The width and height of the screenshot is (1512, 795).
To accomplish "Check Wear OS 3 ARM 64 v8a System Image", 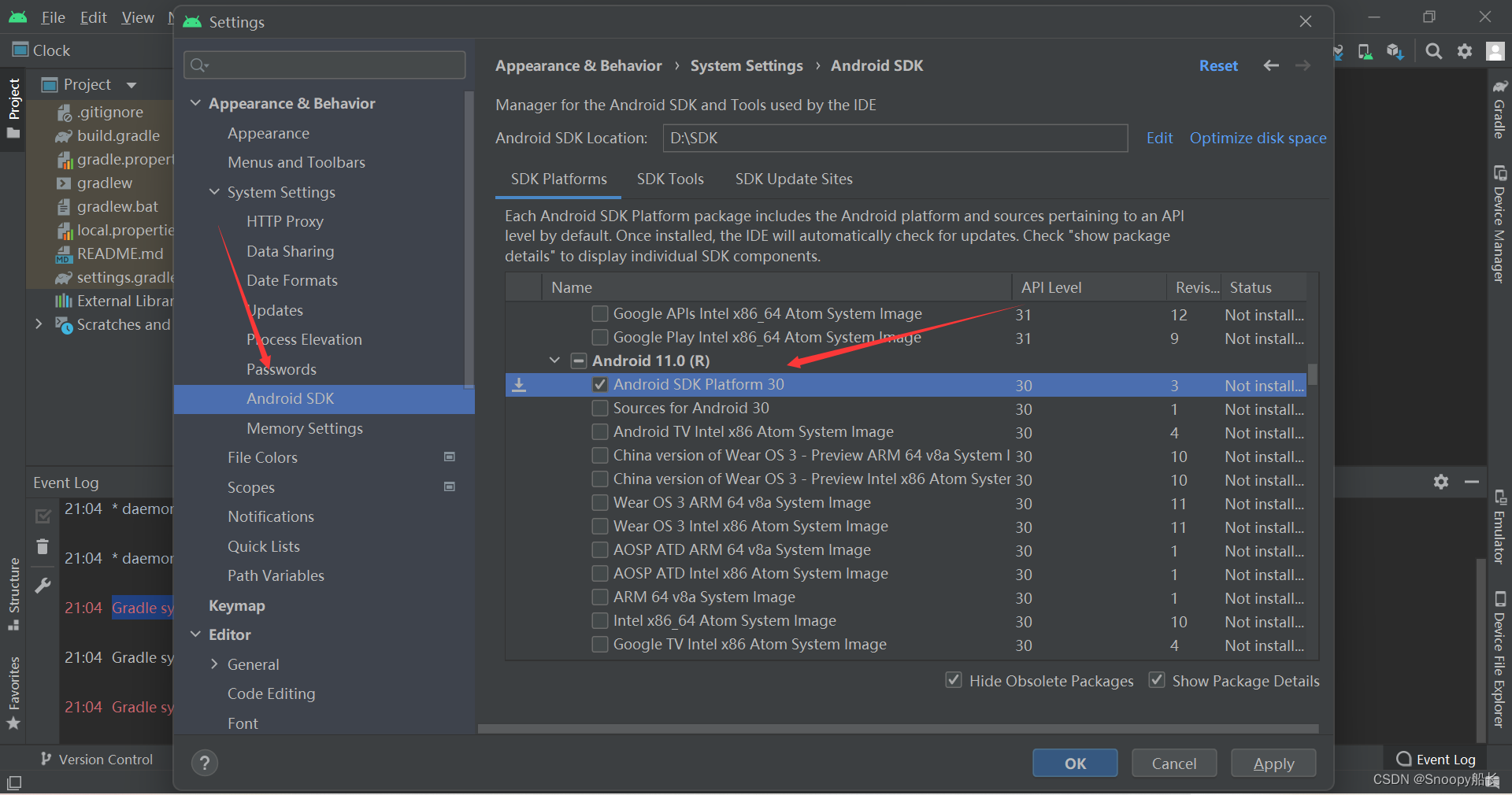I will coord(600,503).
